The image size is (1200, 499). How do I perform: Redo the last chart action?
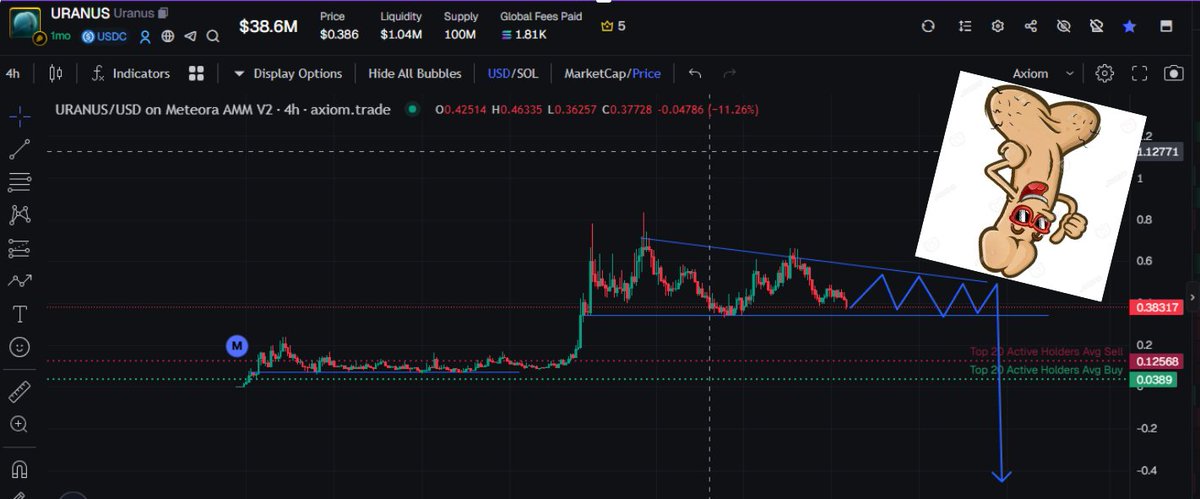pyautogui.click(x=730, y=73)
